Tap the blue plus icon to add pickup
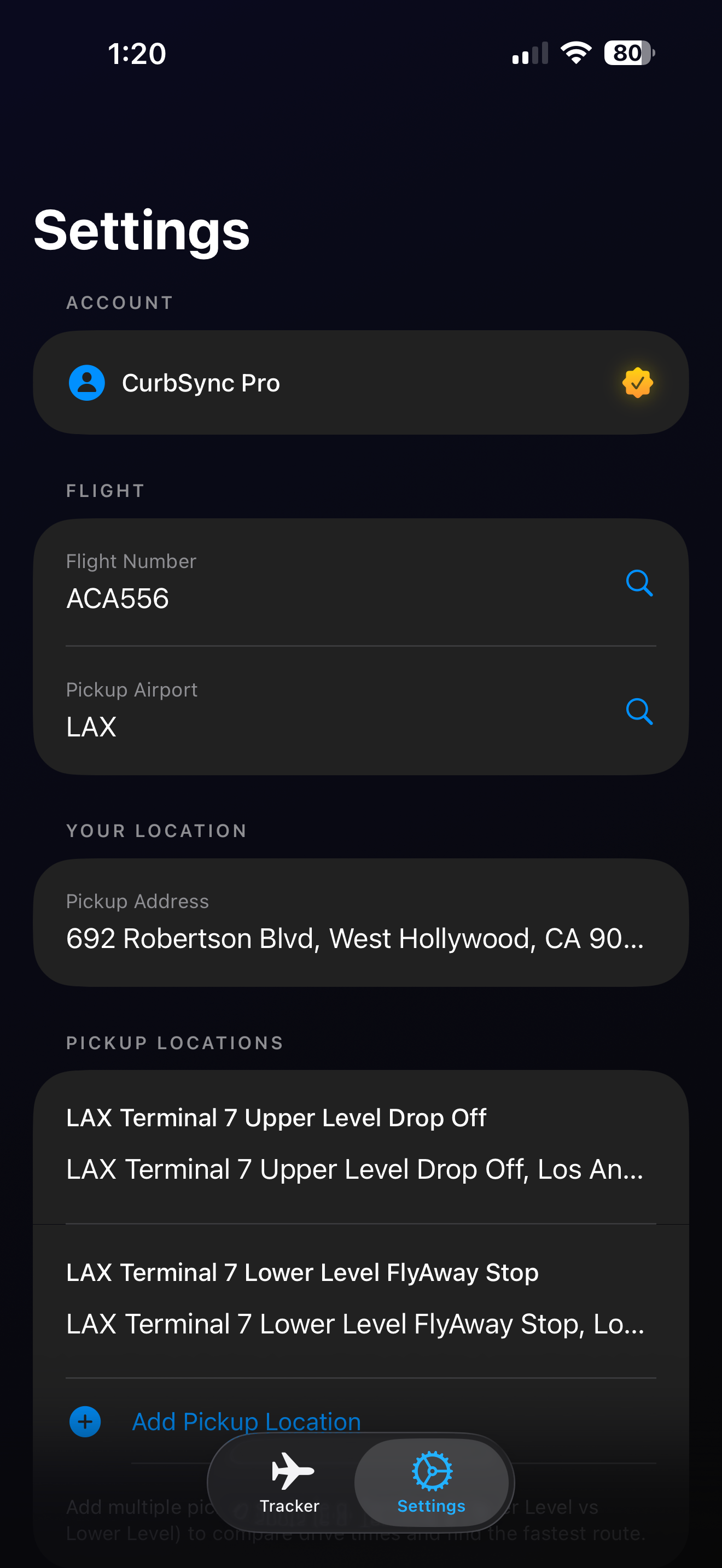The height and width of the screenshot is (1568, 722). 85,1422
